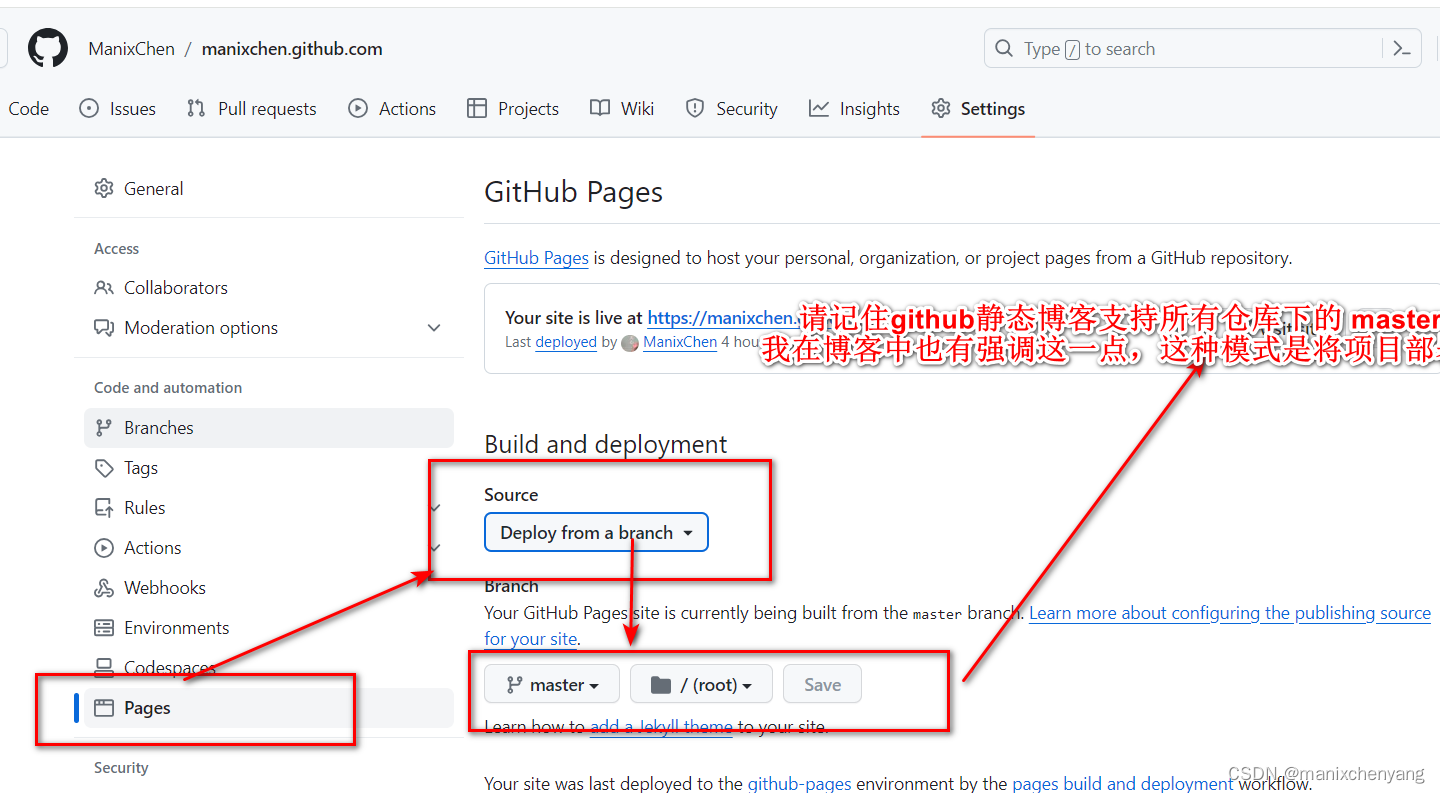The width and height of the screenshot is (1440, 793).
Task: Click the MainixChen avatar thumbnail
Action: point(630,343)
